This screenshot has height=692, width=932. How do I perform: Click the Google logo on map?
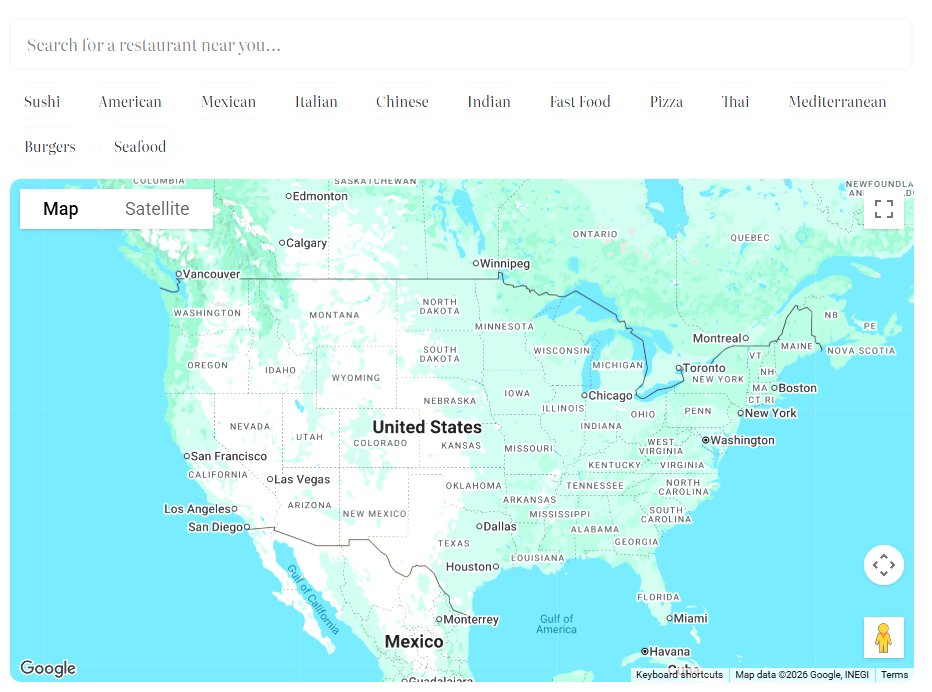(48, 668)
